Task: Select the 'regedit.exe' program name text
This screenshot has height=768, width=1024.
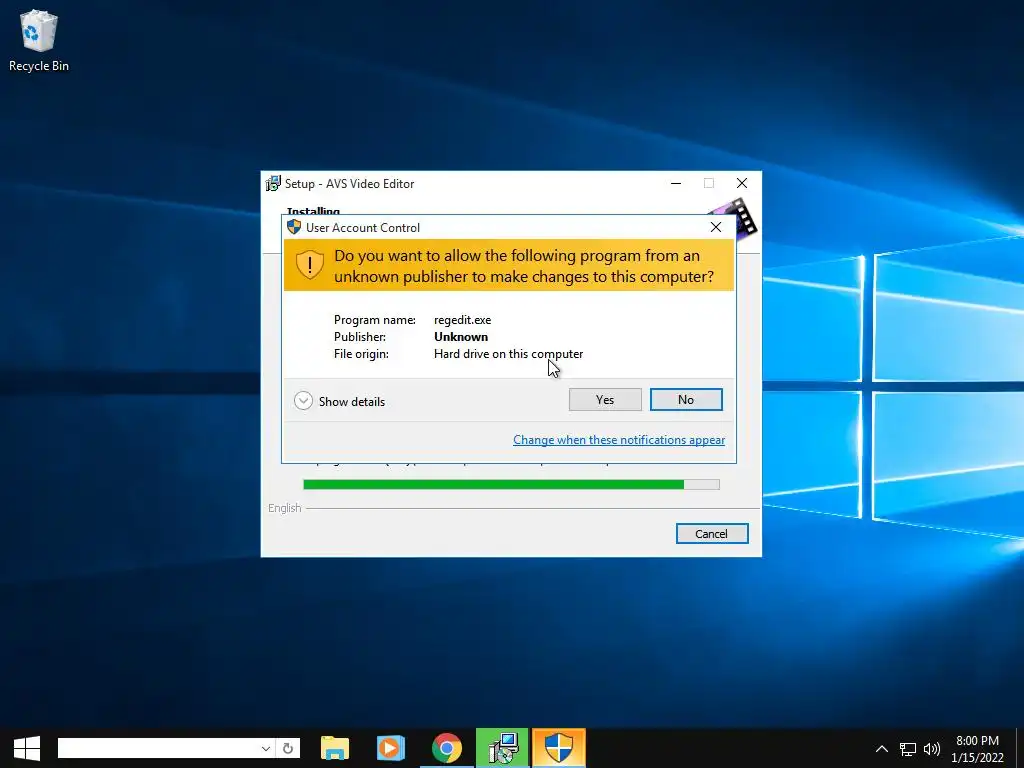Action: [x=462, y=320]
